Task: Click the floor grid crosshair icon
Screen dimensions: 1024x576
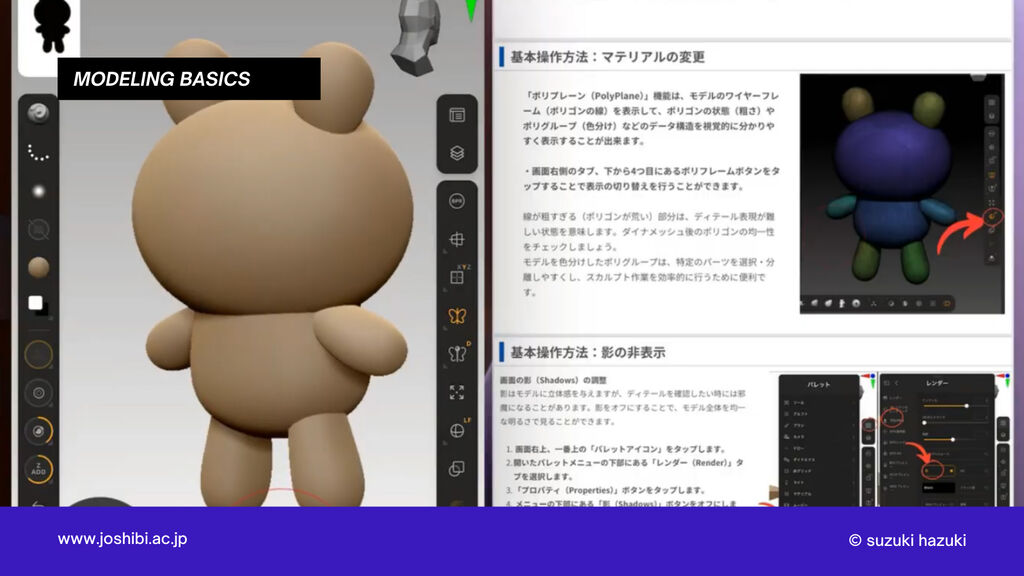Action: (457, 240)
